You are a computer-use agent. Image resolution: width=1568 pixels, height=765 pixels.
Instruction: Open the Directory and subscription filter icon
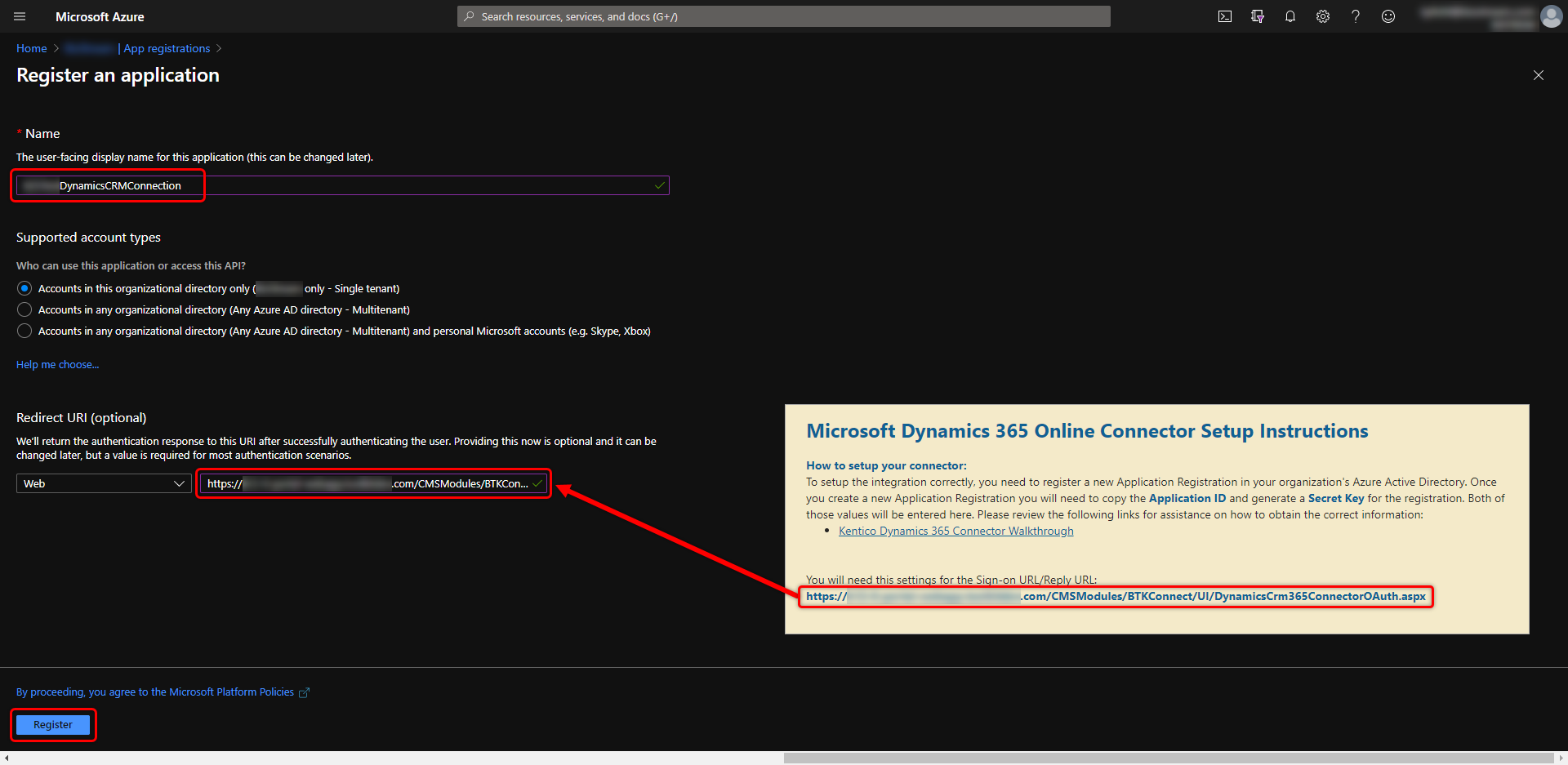(x=1258, y=16)
